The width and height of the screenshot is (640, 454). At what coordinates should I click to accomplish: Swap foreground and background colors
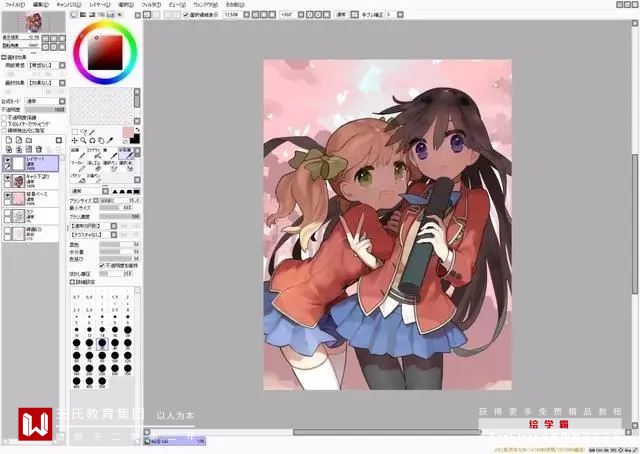137,130
